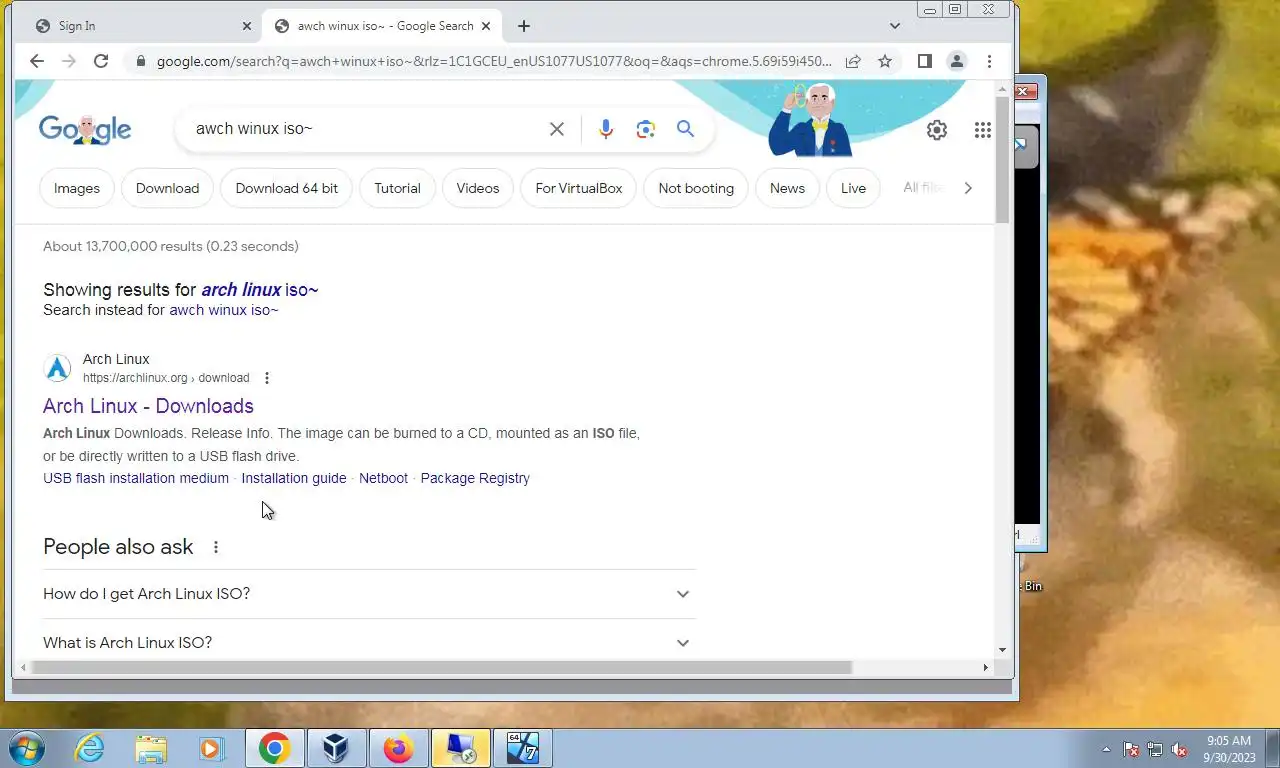View site info lock icon
The width and height of the screenshot is (1280, 768).
[140, 61]
